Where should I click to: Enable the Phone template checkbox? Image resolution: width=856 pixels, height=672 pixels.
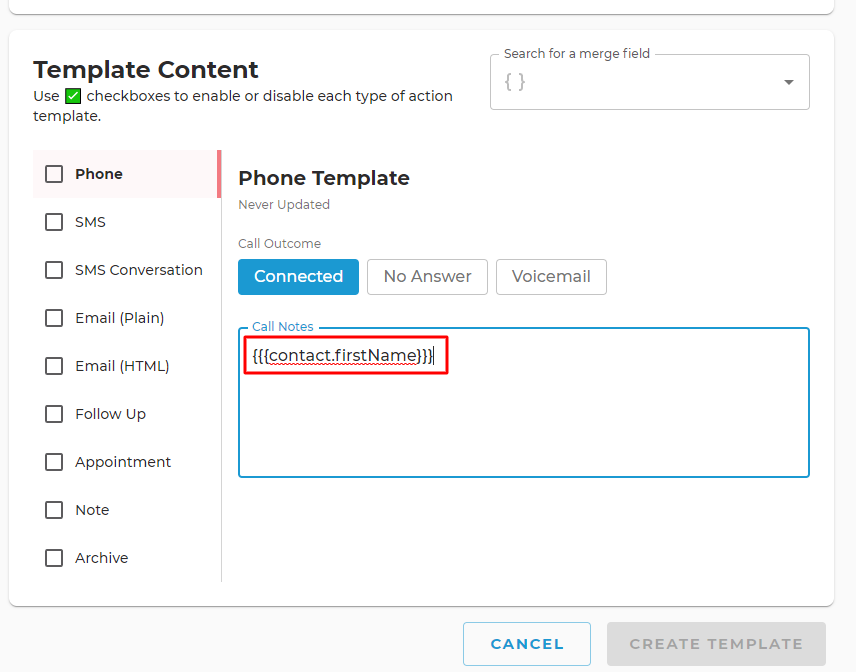tap(54, 174)
